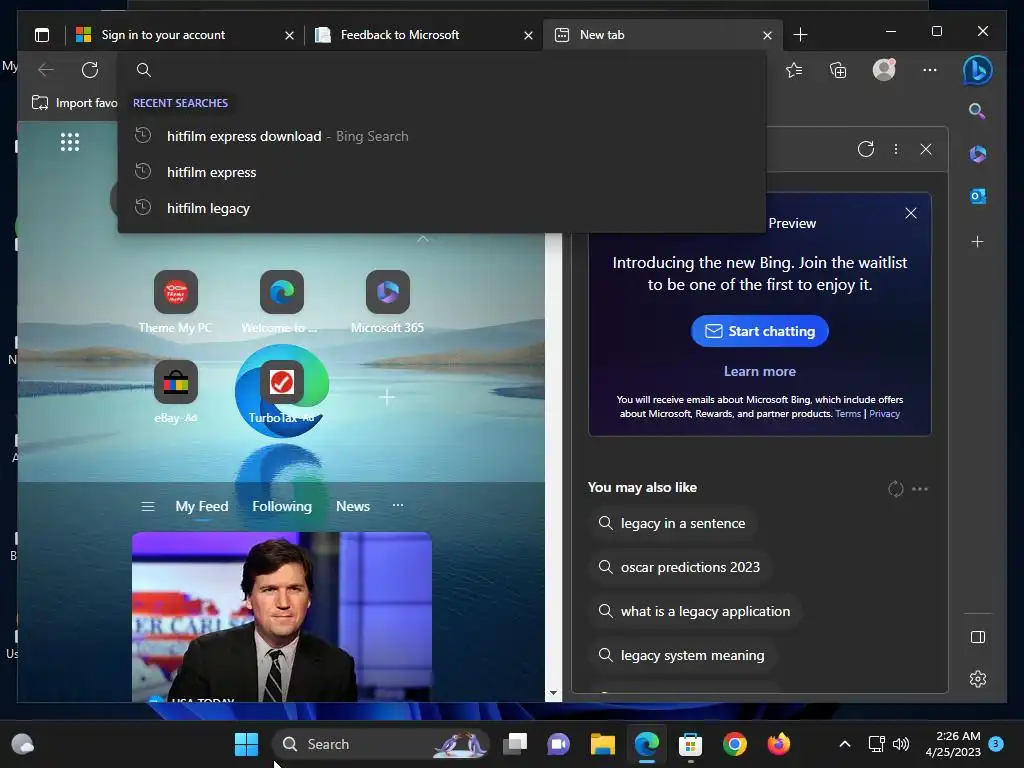Click the browser back arrow
Viewport: 1024px width, 768px height.
tap(46, 70)
